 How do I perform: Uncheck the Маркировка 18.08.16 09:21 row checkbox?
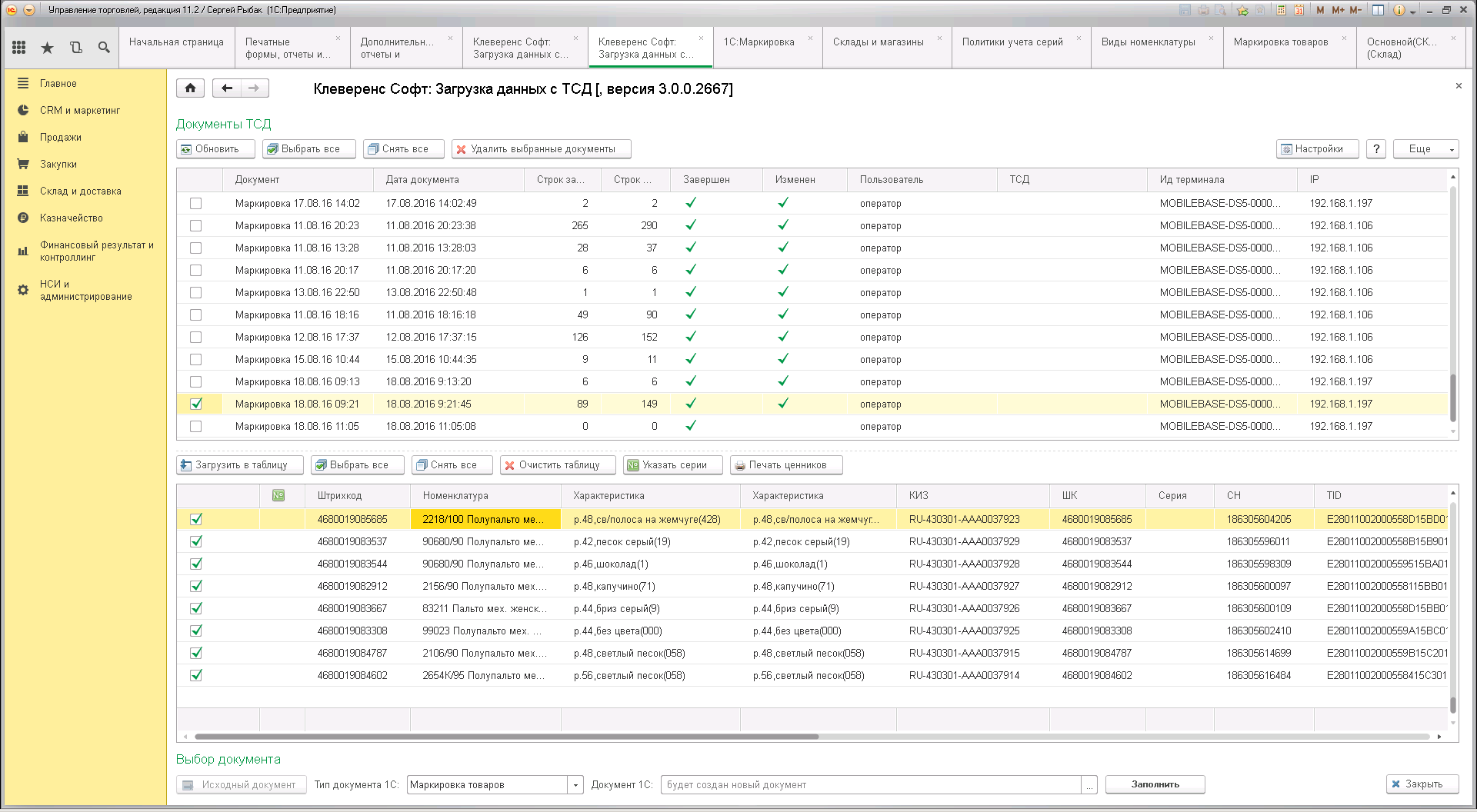pyautogui.click(x=196, y=404)
